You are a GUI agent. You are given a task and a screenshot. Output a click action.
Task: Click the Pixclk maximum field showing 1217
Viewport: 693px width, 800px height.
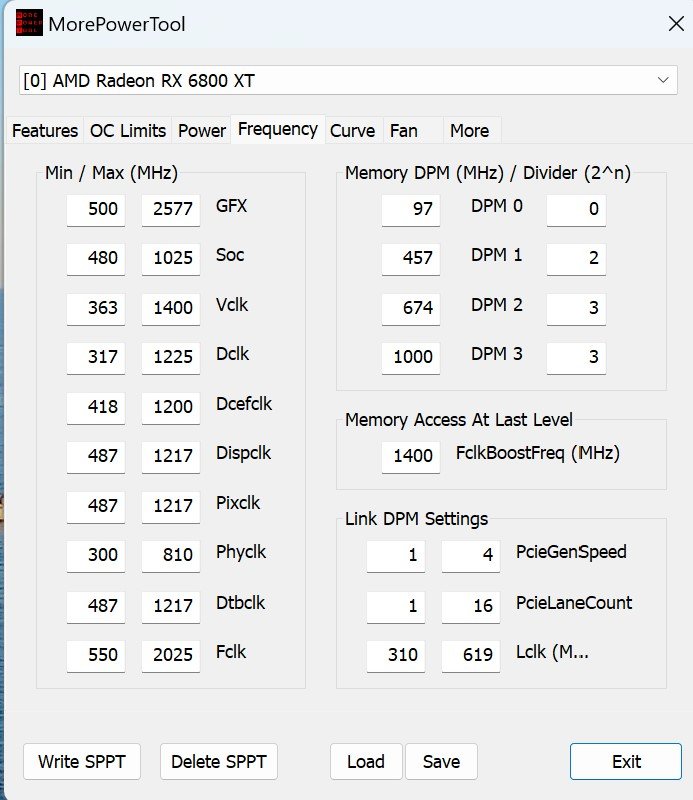tap(171, 506)
